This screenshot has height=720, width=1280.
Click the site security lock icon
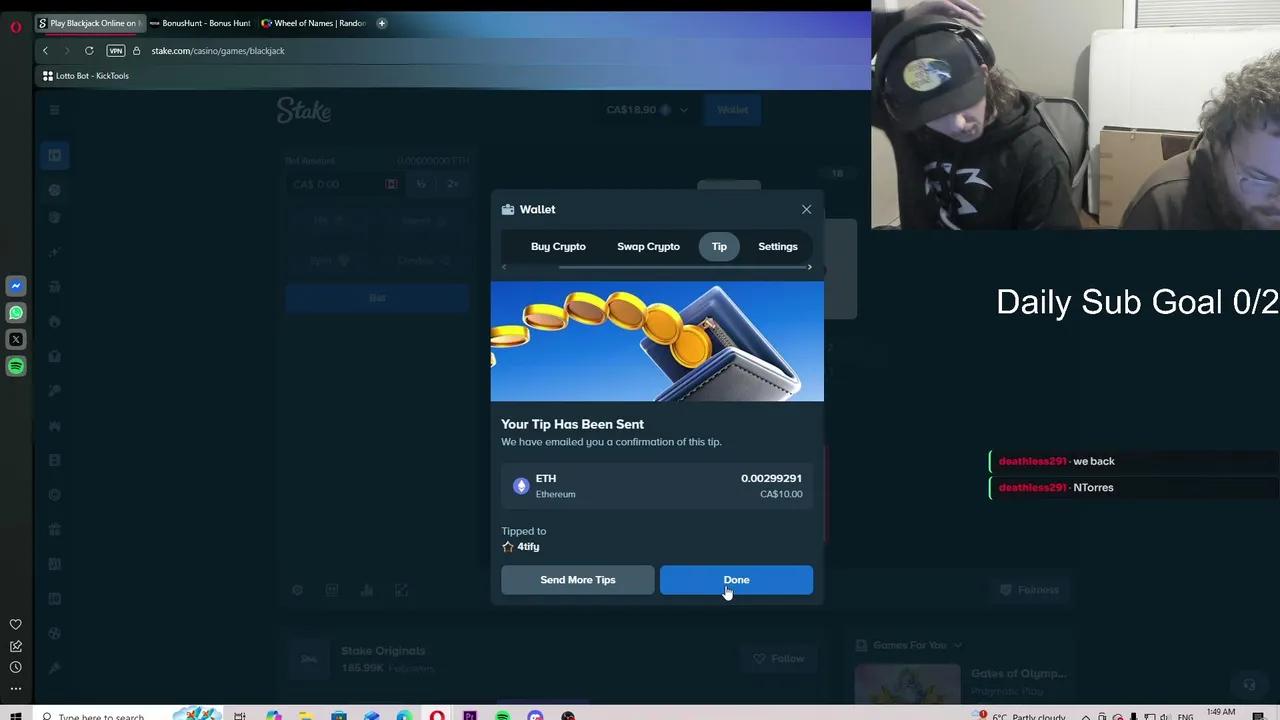[137, 51]
